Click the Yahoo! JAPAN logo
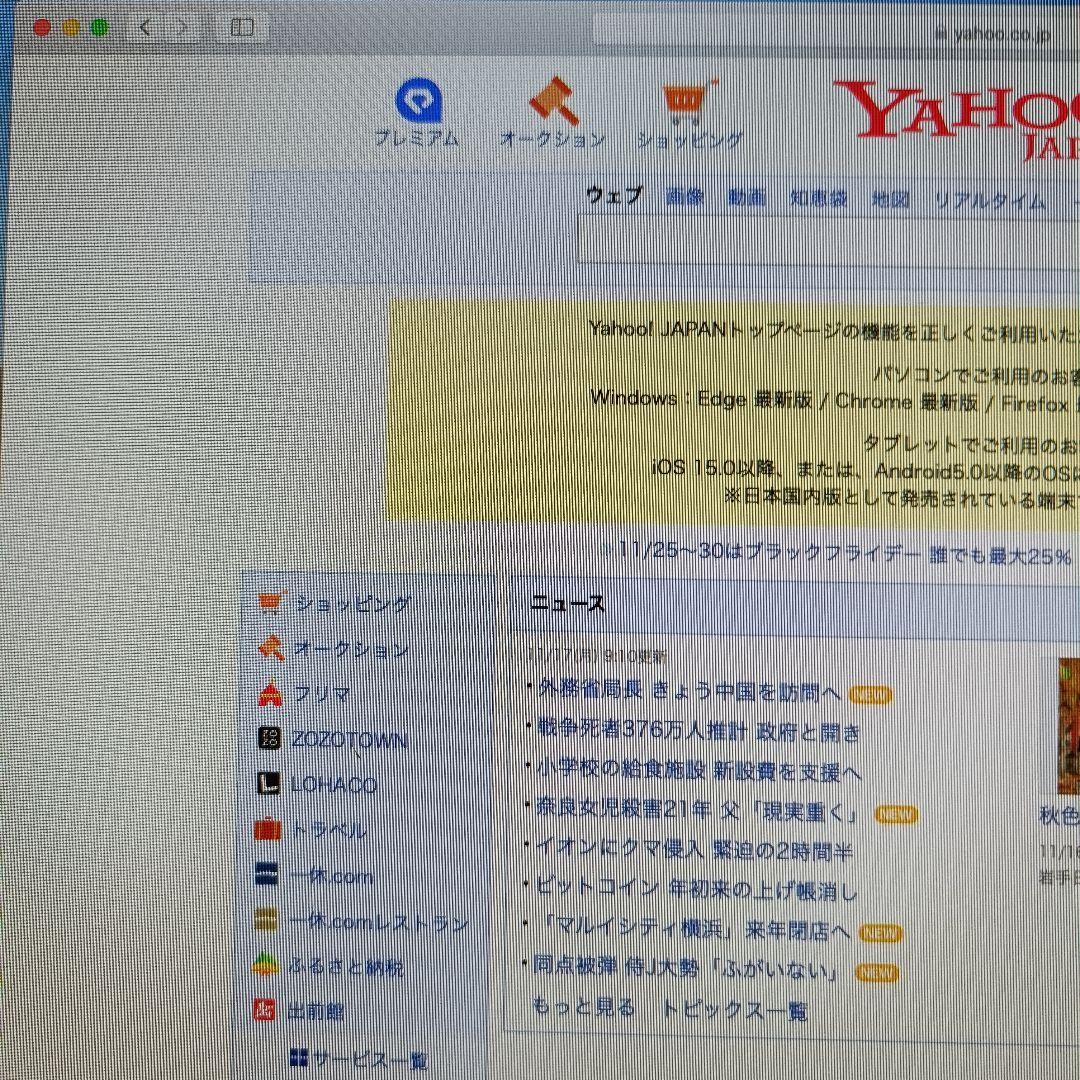The width and height of the screenshot is (1080, 1080). pyautogui.click(x=960, y=110)
